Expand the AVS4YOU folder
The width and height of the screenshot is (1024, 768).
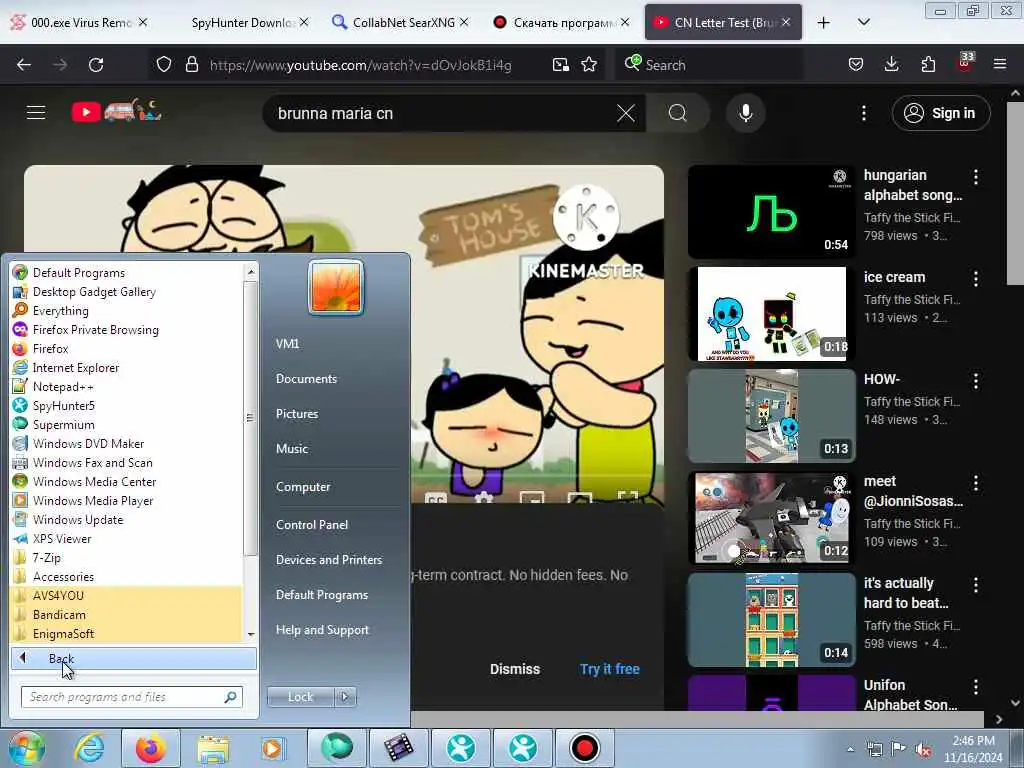[x=127, y=596]
